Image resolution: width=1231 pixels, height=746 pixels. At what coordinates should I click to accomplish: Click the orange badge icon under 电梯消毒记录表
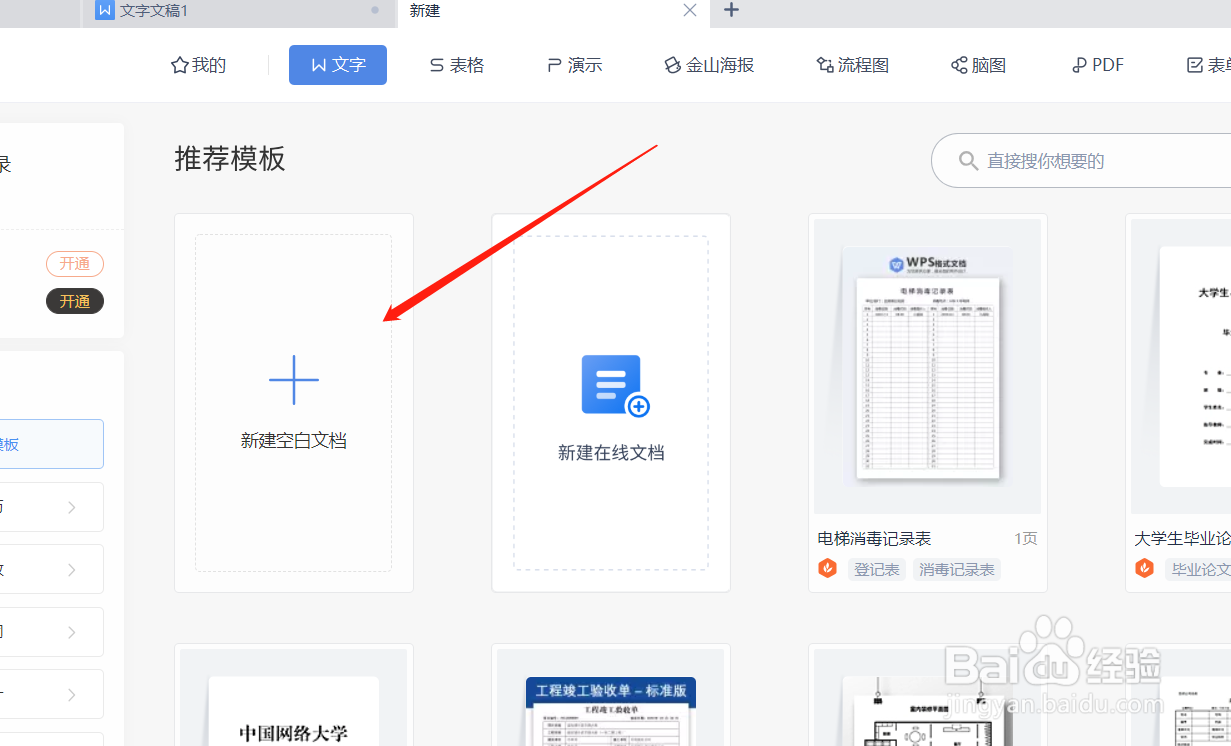click(x=828, y=569)
